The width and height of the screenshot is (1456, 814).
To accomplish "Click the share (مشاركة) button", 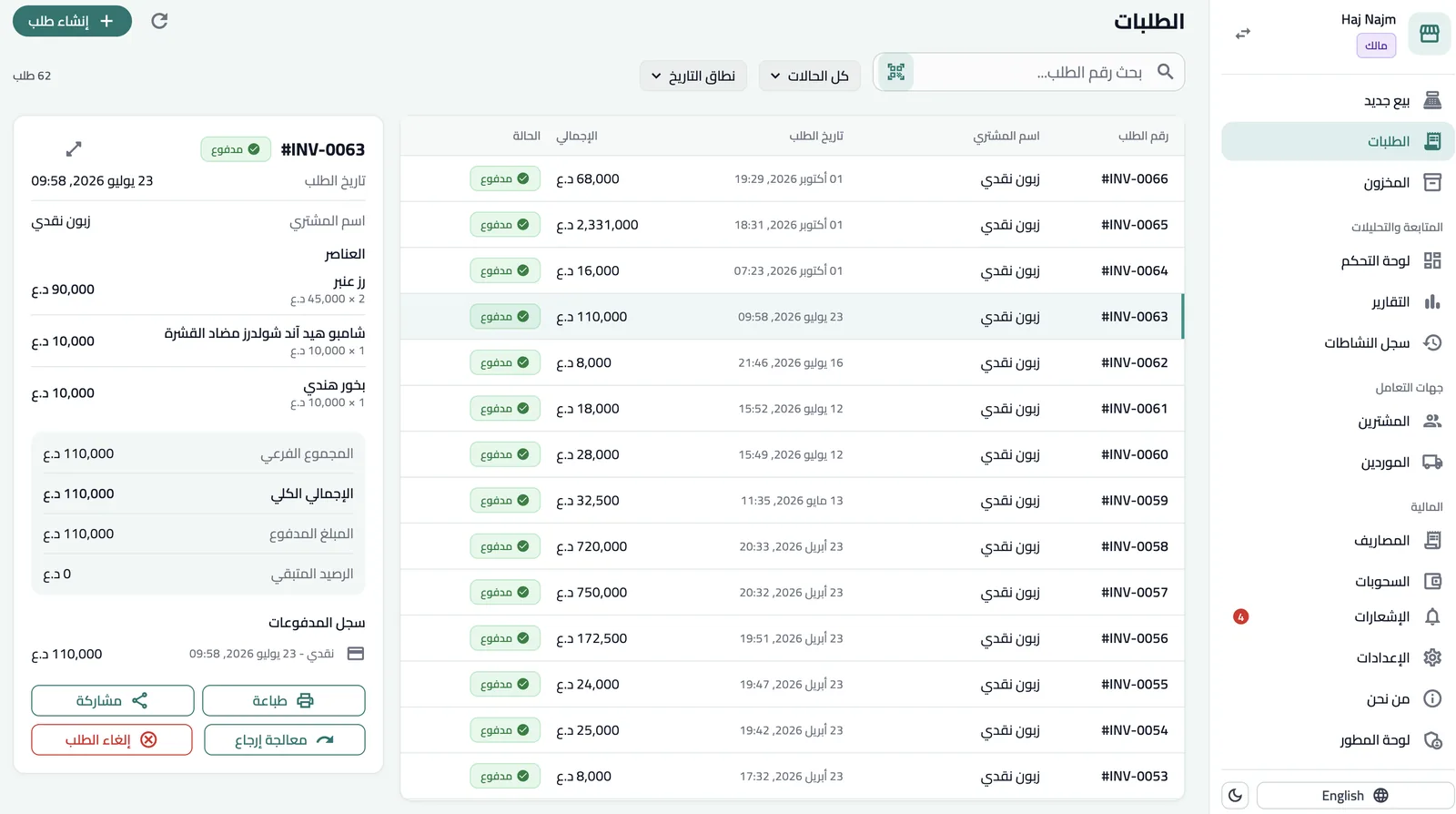I will point(113,701).
